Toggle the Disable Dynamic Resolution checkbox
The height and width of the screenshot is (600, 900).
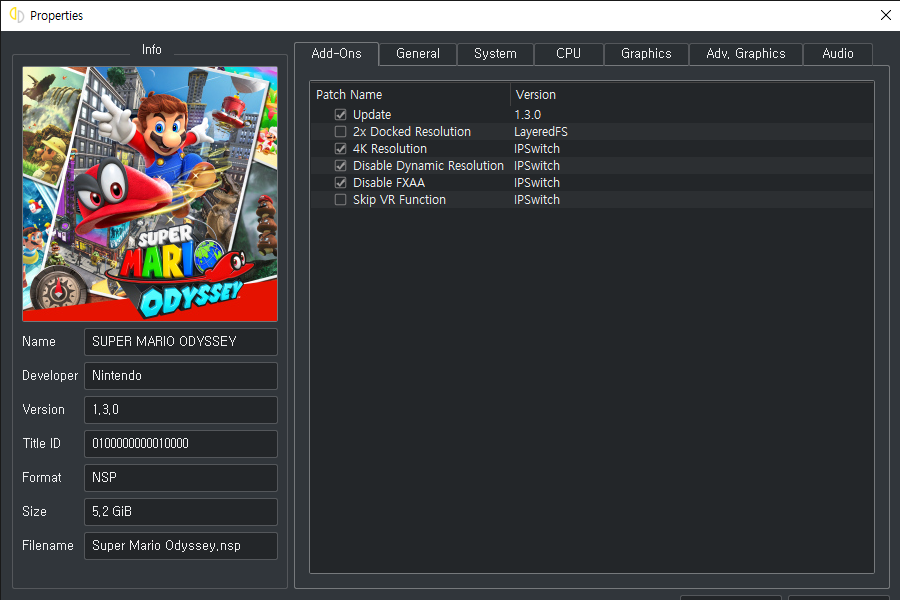[x=340, y=166]
